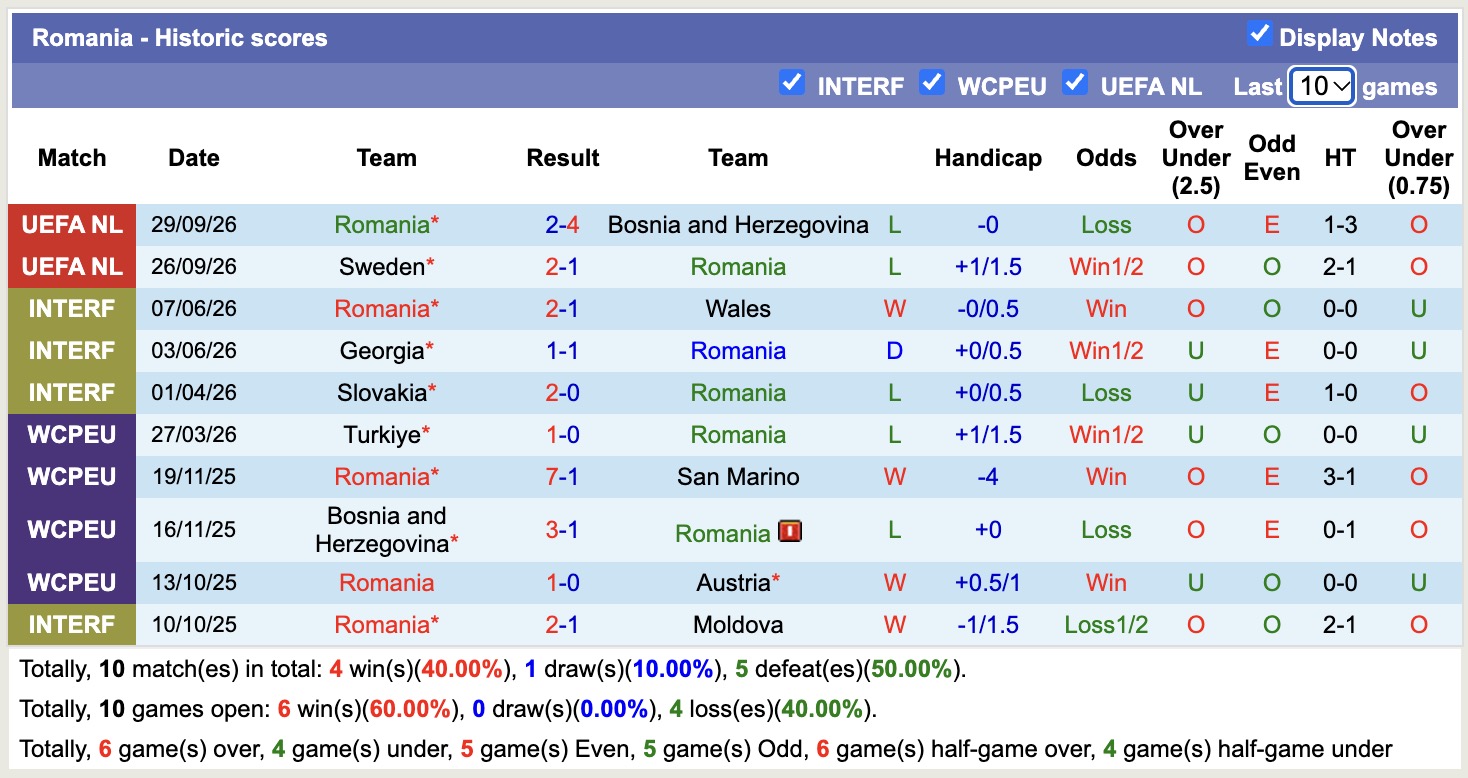Click the red card icon beside Romania
This screenshot has height=778, width=1468.
[790, 532]
